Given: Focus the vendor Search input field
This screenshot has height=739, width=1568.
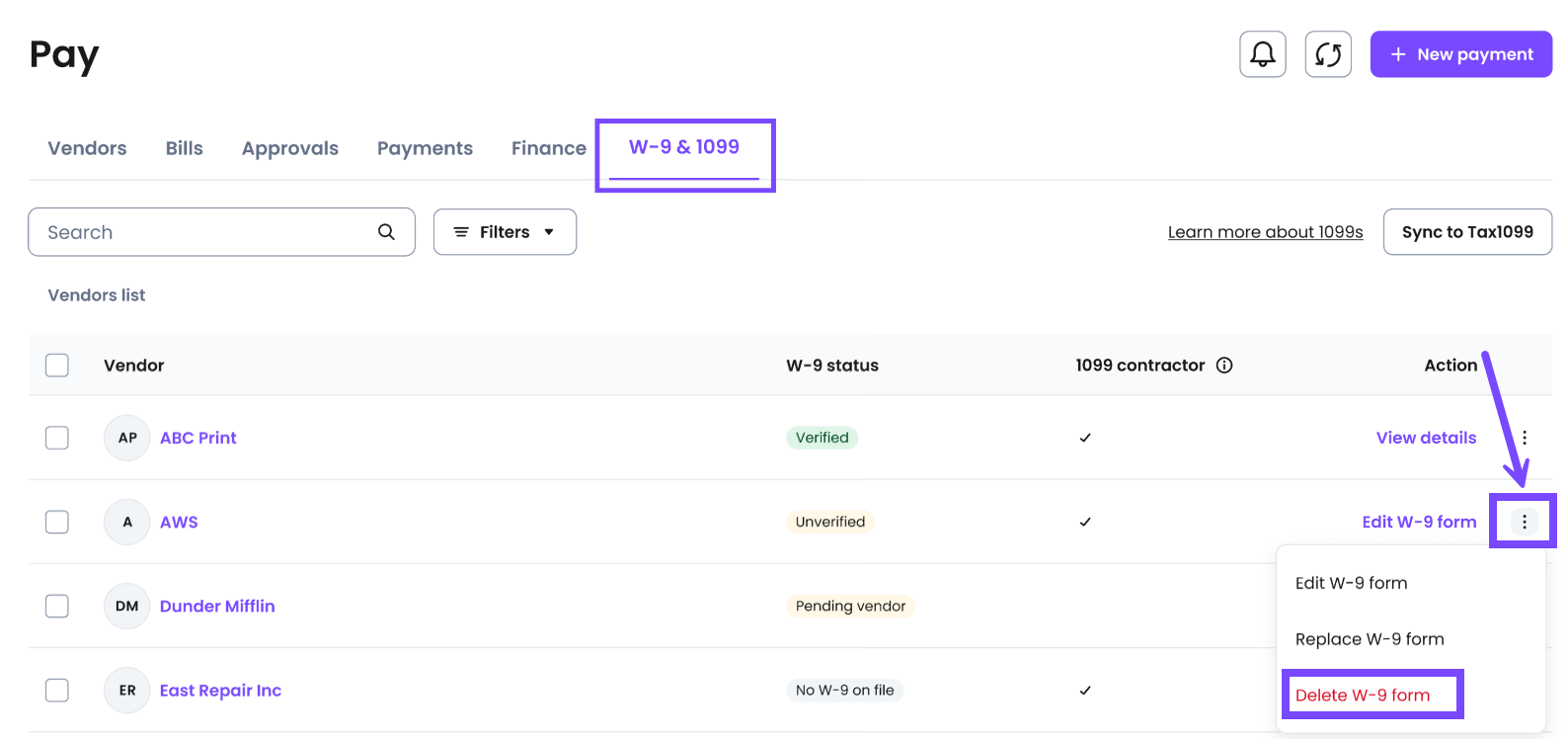Looking at the screenshot, I should (207, 232).
